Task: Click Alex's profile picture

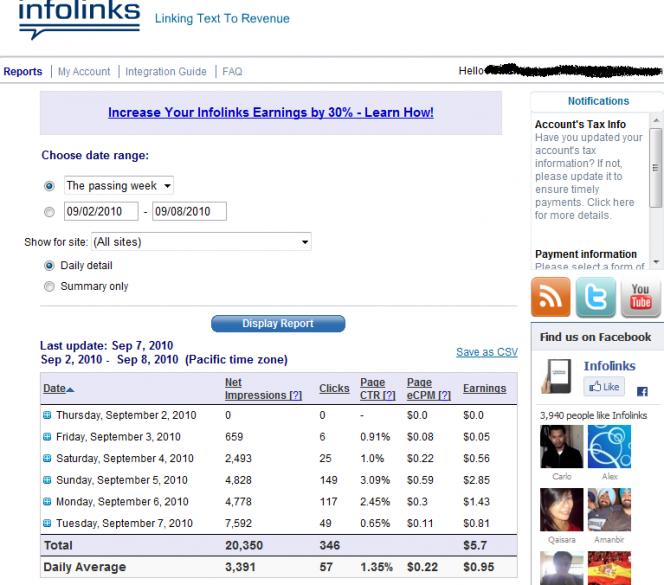Action: 609,446
